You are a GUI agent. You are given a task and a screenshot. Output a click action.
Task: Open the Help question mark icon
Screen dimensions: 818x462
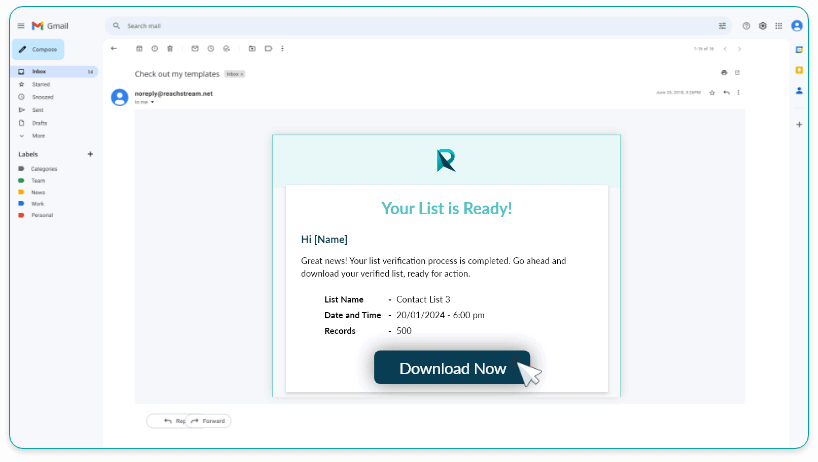click(x=746, y=26)
